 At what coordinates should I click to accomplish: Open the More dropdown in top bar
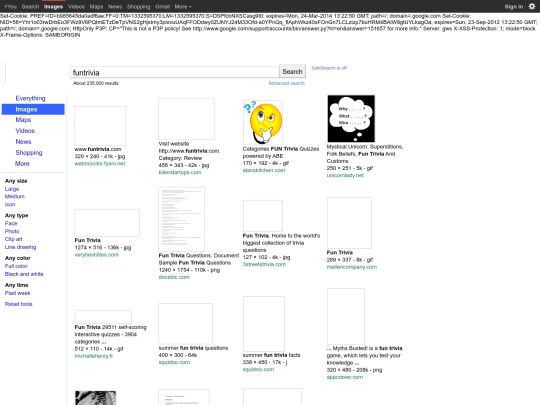183,7
